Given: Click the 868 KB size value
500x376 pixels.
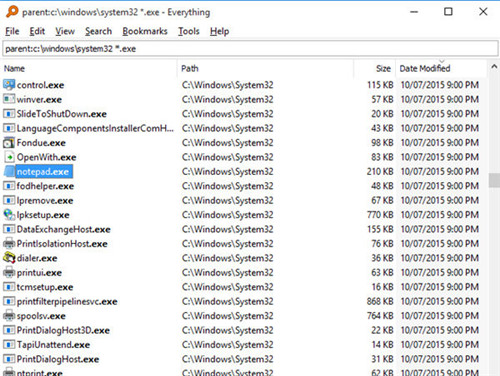Looking at the screenshot, I should (380, 301).
